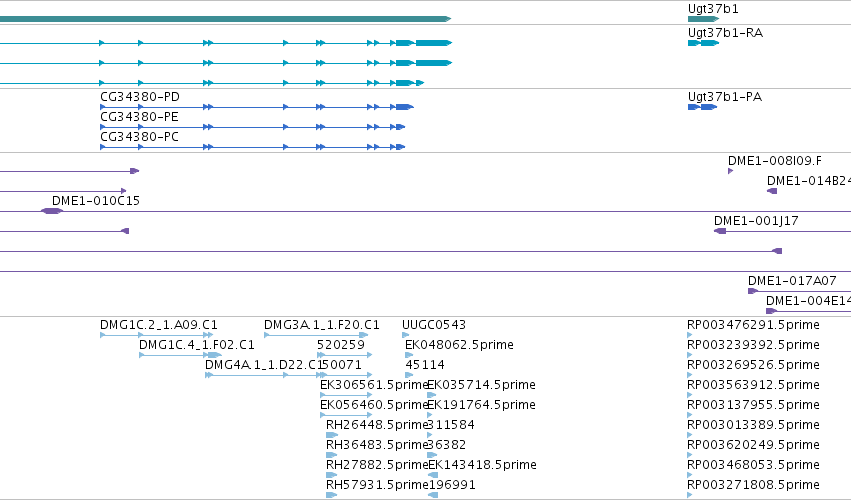Click the Ugt37b1-RA transcript label

(x=725, y=33)
